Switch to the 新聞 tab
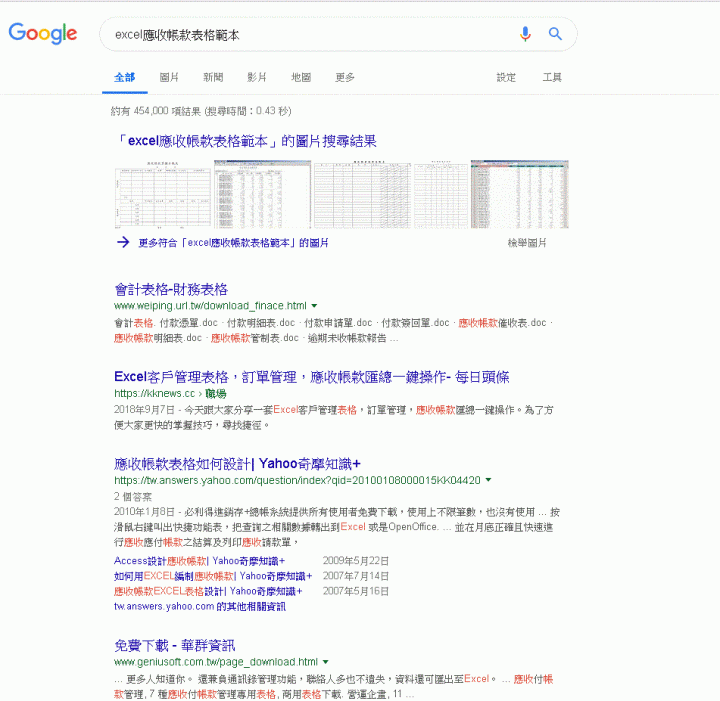Viewport: 720px width, 701px height. (213, 77)
